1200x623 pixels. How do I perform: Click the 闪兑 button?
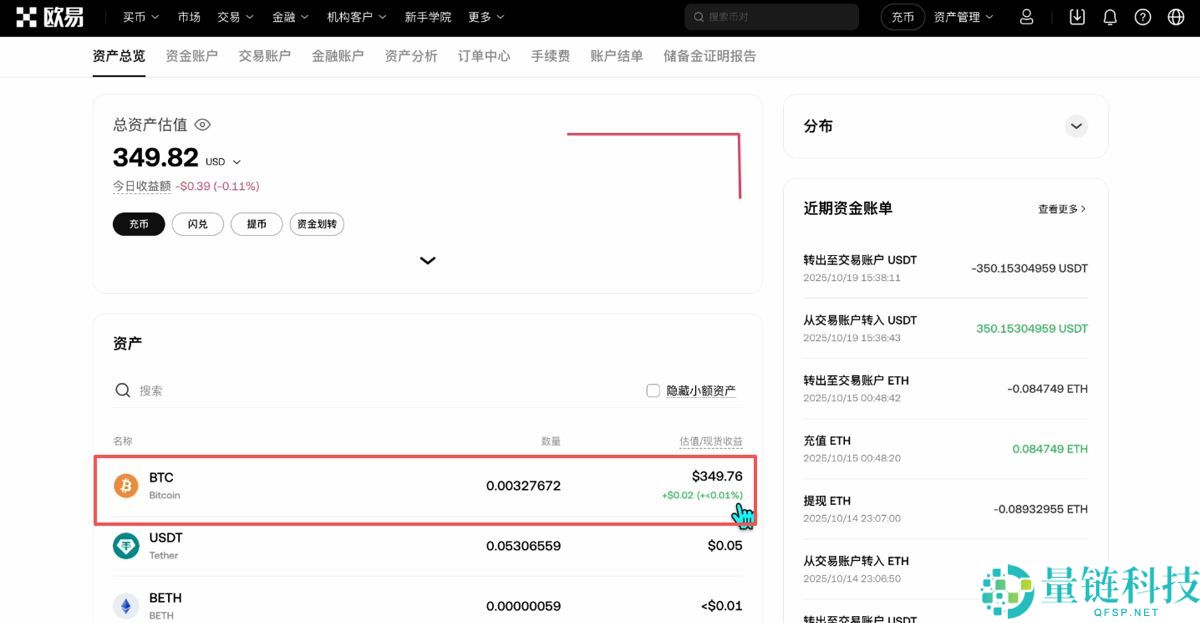[197, 224]
